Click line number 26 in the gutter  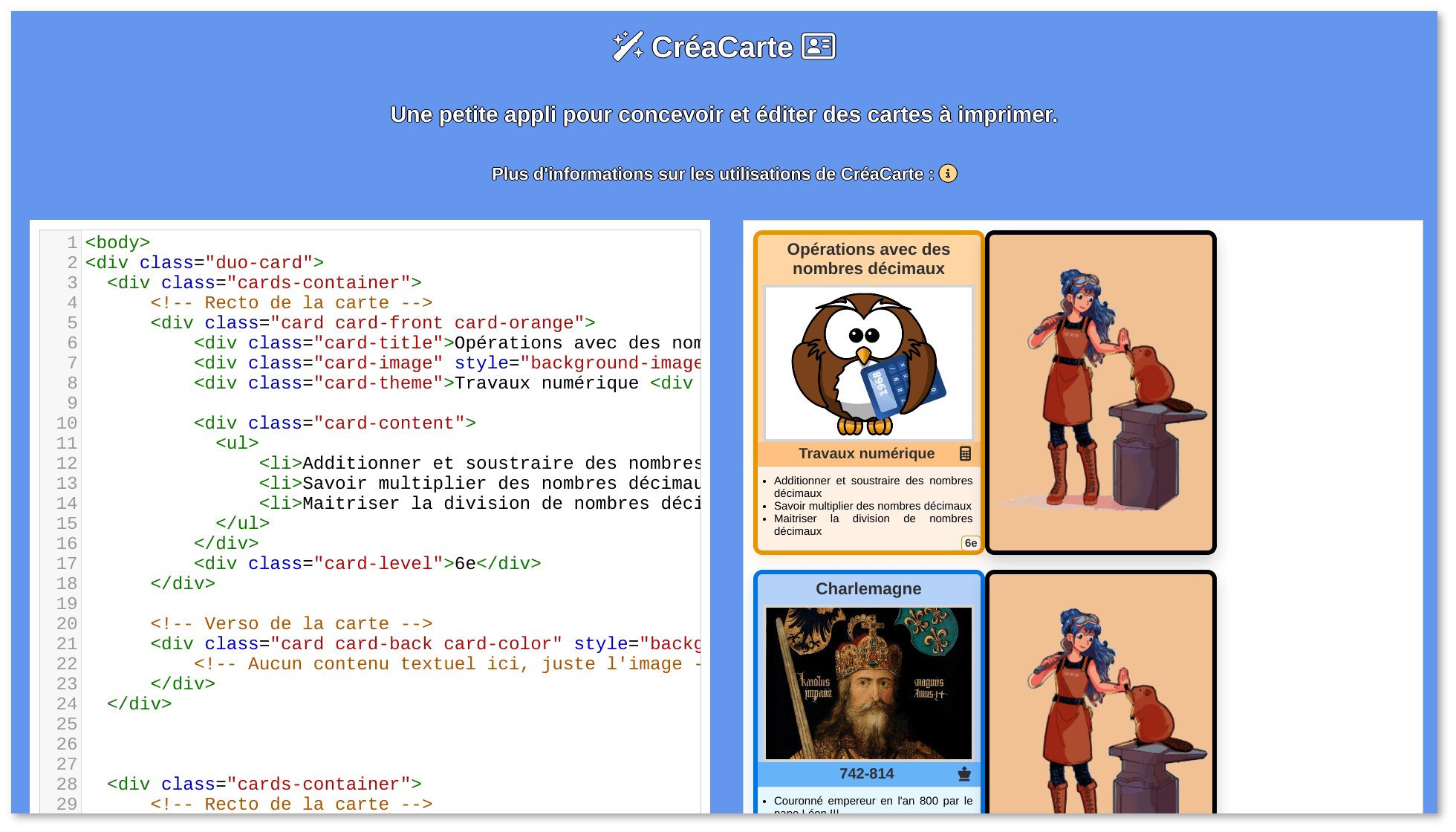click(66, 744)
